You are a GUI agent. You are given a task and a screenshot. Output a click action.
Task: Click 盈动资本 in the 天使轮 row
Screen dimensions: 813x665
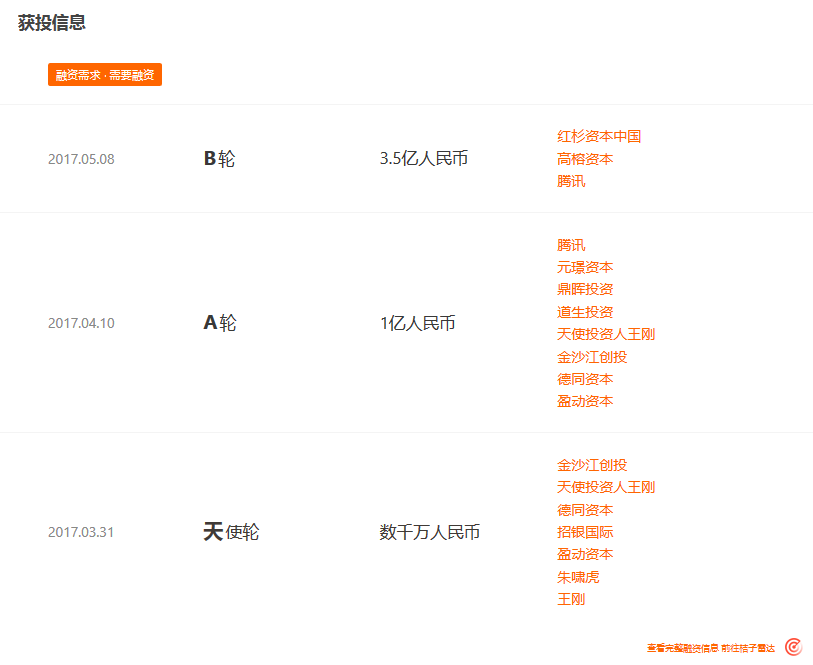[x=585, y=554]
